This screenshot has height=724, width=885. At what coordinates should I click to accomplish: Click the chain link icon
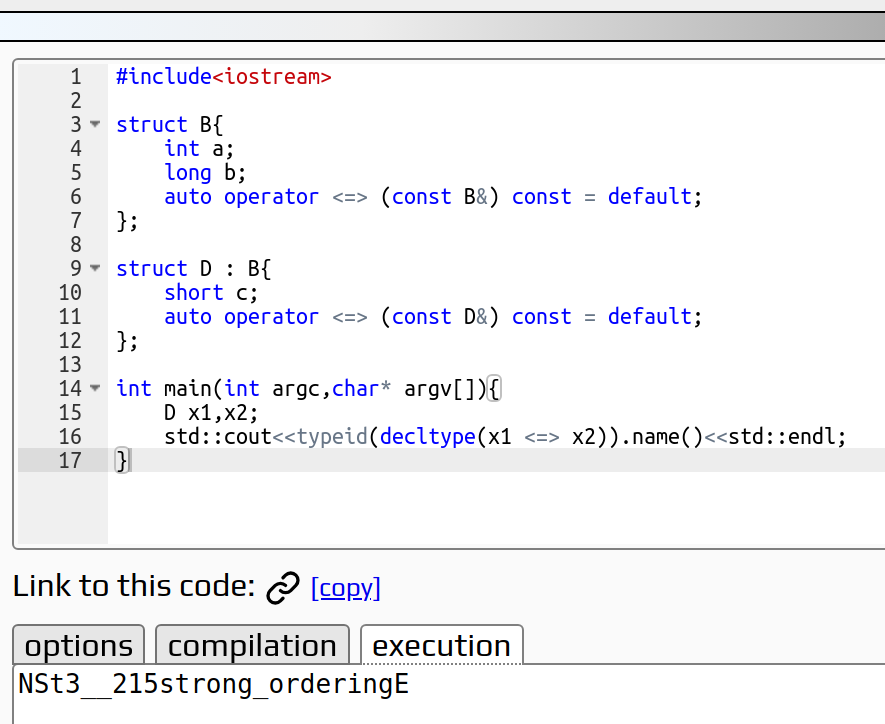283,587
